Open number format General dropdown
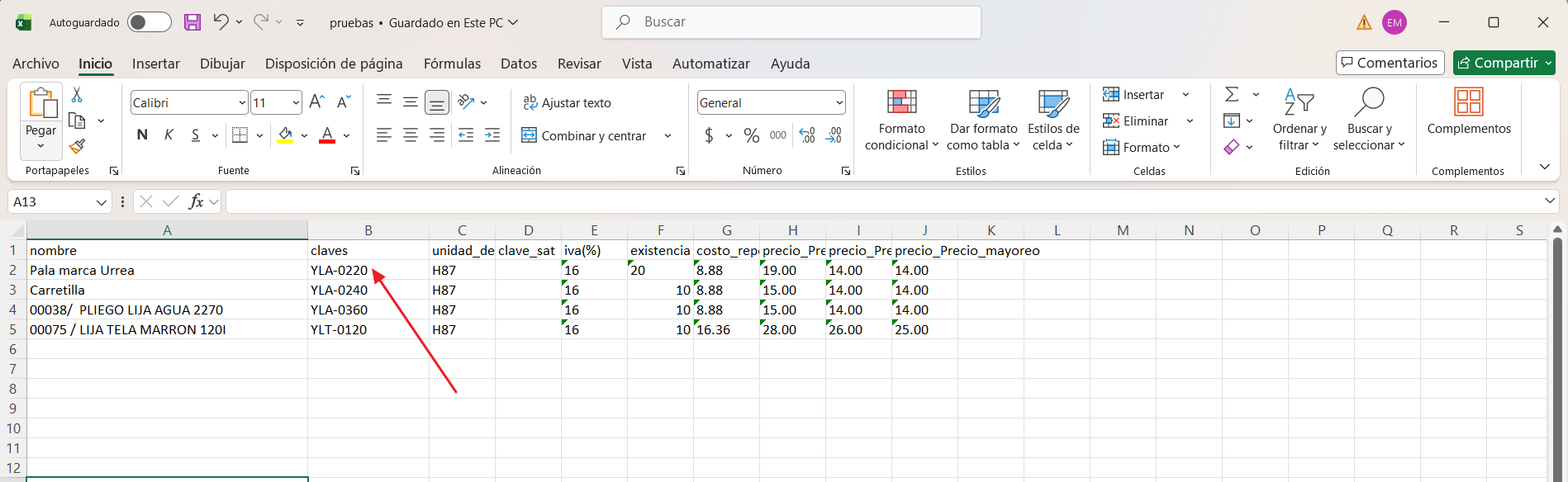This screenshot has height=482, width=1568. [x=839, y=103]
